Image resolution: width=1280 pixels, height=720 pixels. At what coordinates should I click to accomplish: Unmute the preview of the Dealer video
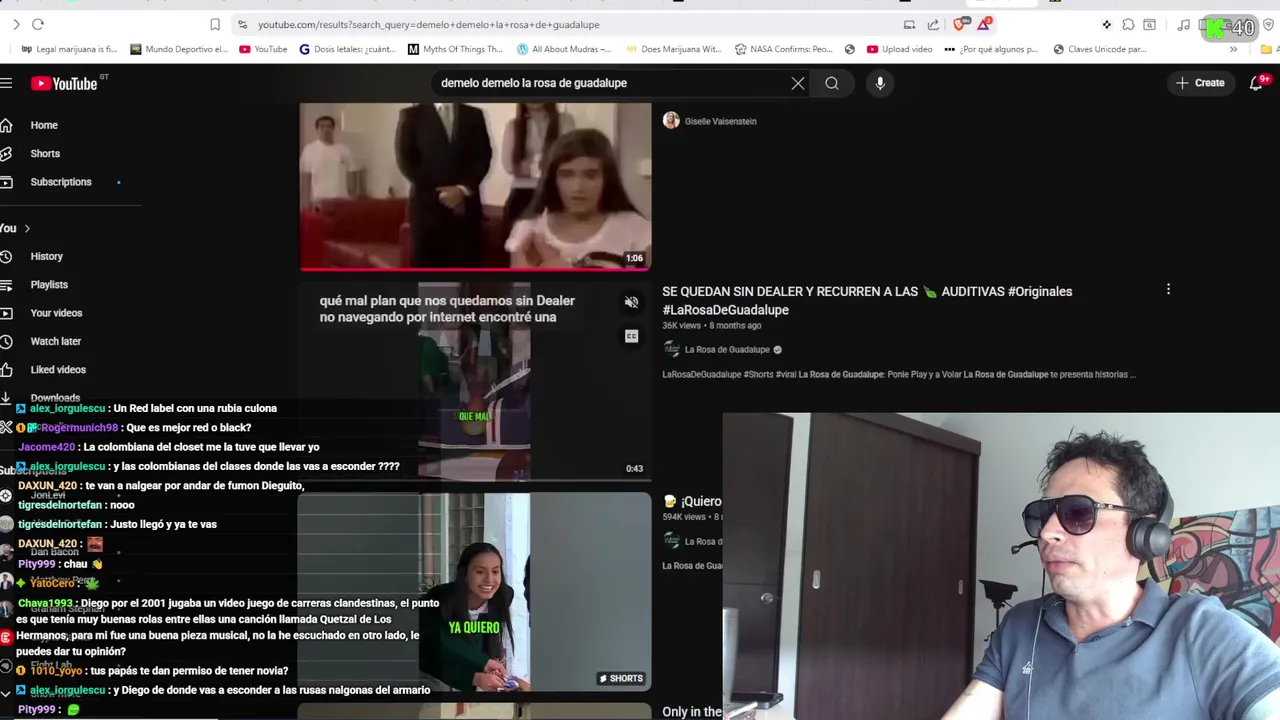click(x=631, y=302)
